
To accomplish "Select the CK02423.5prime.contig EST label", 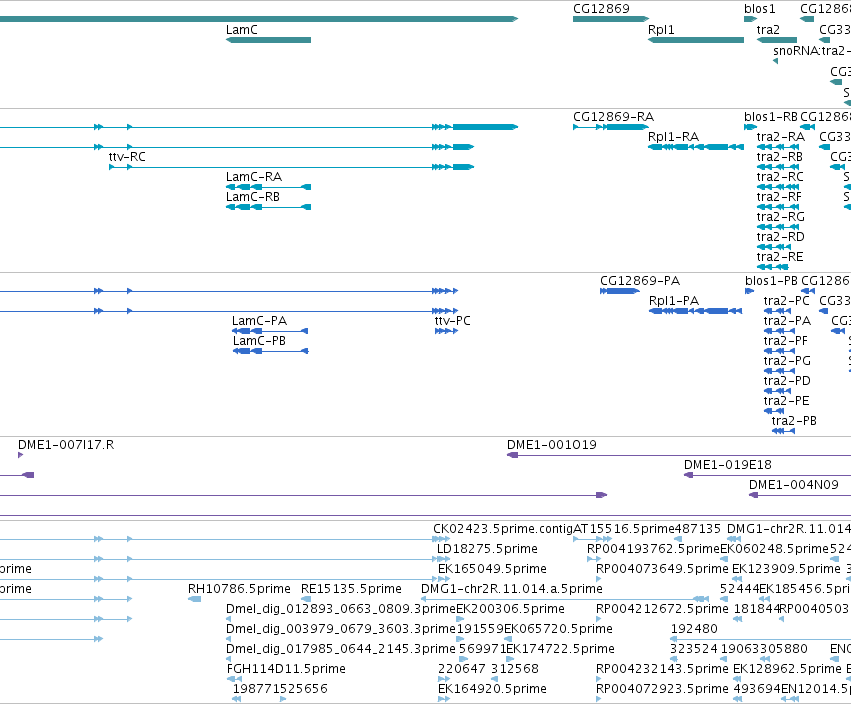I will coord(503,529).
